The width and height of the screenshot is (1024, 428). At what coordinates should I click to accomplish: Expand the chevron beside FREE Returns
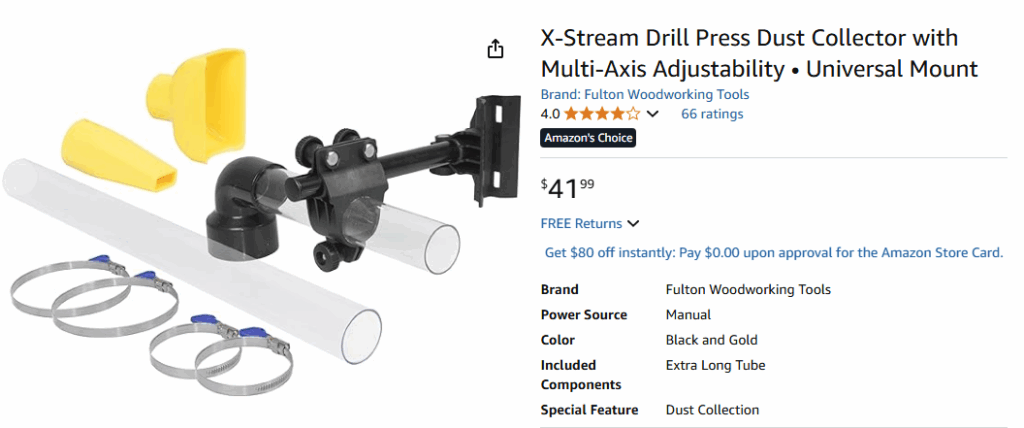pos(633,224)
